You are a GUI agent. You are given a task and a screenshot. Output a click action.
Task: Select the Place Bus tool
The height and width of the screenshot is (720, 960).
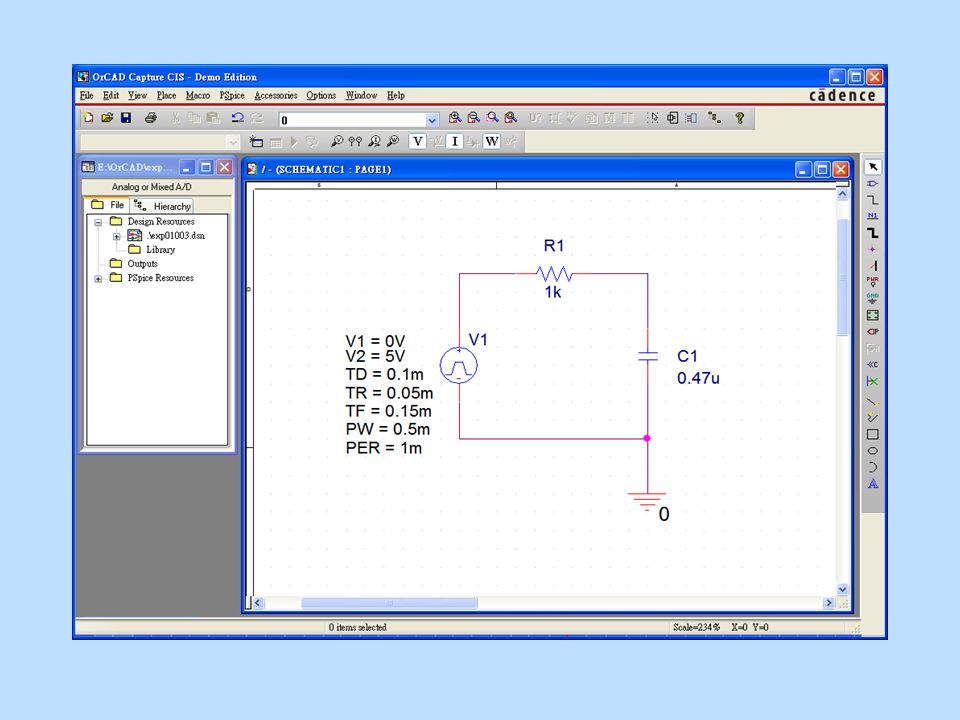[872, 233]
